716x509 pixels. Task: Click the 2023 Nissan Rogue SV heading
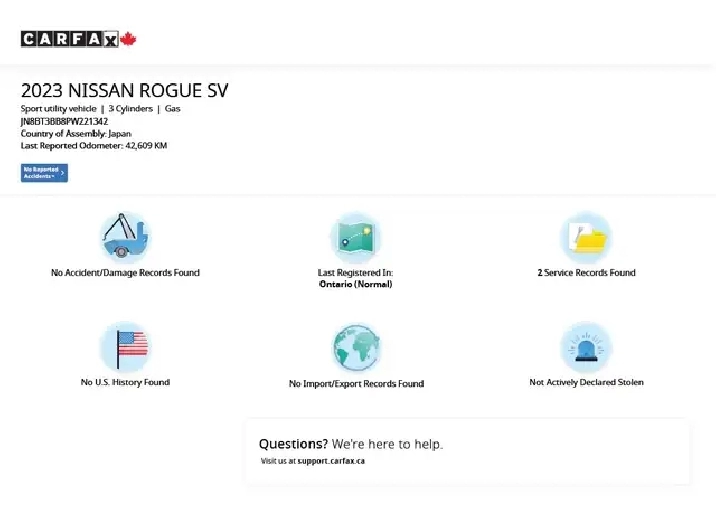click(x=124, y=90)
